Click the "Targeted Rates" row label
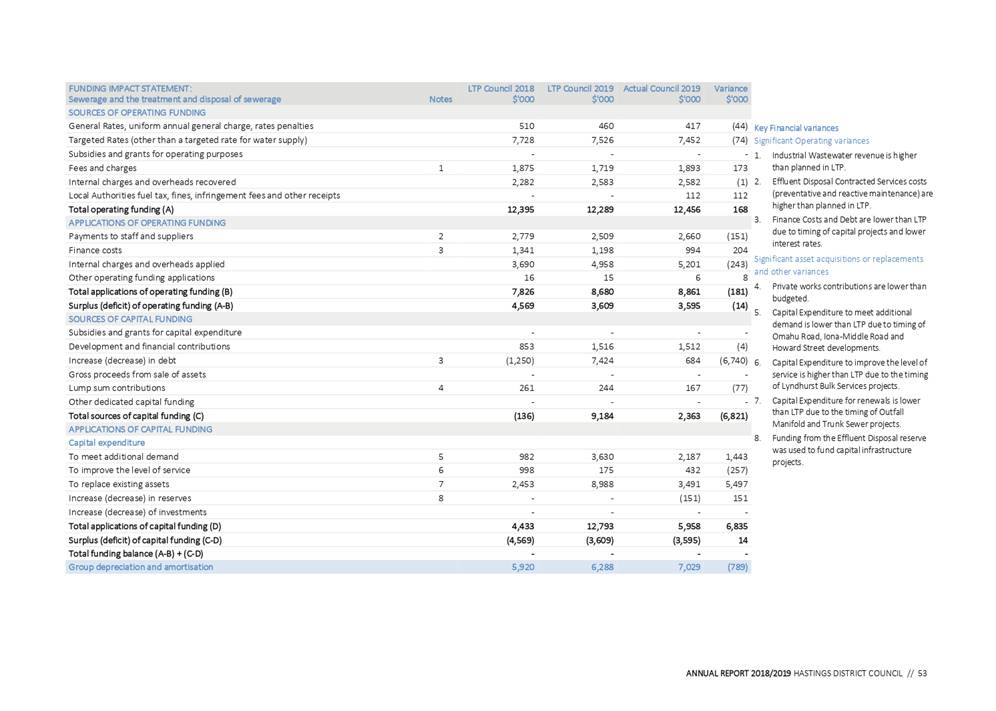Viewport: 996px width, 711px height. pyautogui.click(x=188, y=140)
